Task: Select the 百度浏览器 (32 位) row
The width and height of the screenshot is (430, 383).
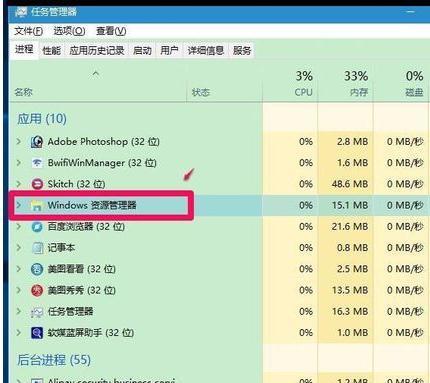Action: click(219, 227)
